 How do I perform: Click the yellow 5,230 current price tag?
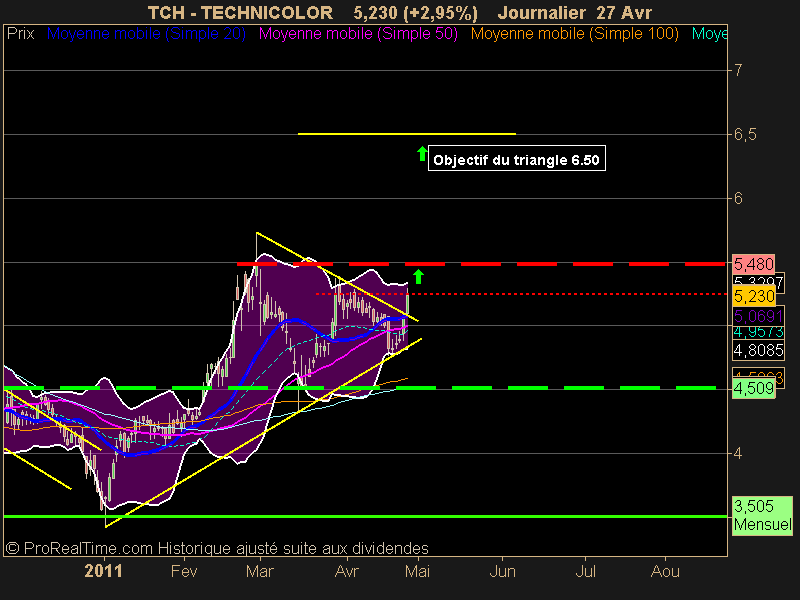(x=754, y=296)
